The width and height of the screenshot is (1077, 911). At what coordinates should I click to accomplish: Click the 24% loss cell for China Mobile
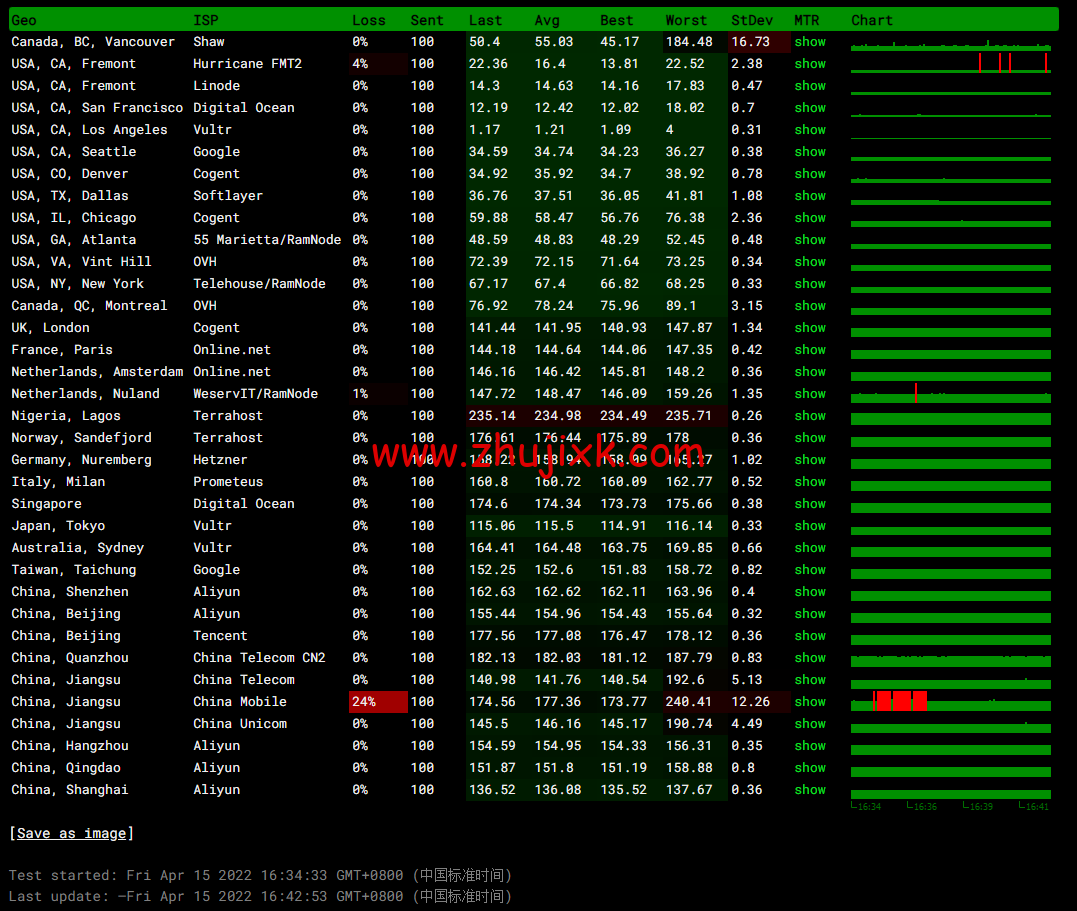(377, 702)
